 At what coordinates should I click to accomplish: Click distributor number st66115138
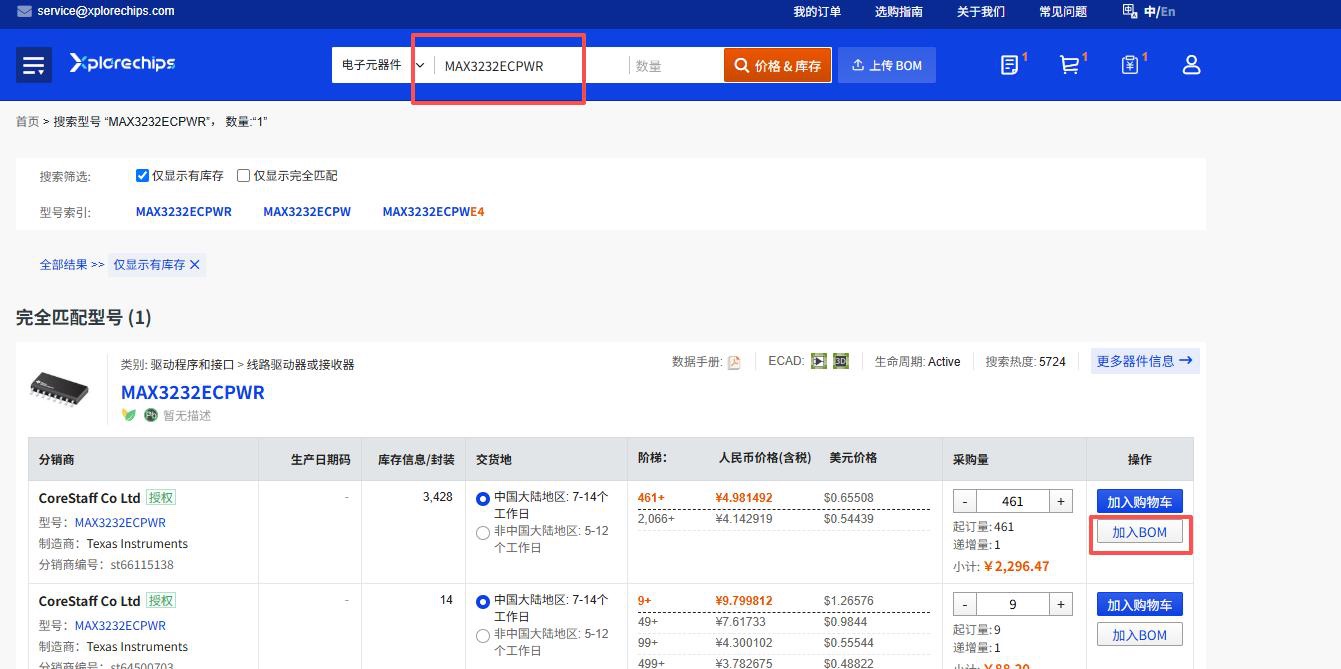click(x=142, y=565)
